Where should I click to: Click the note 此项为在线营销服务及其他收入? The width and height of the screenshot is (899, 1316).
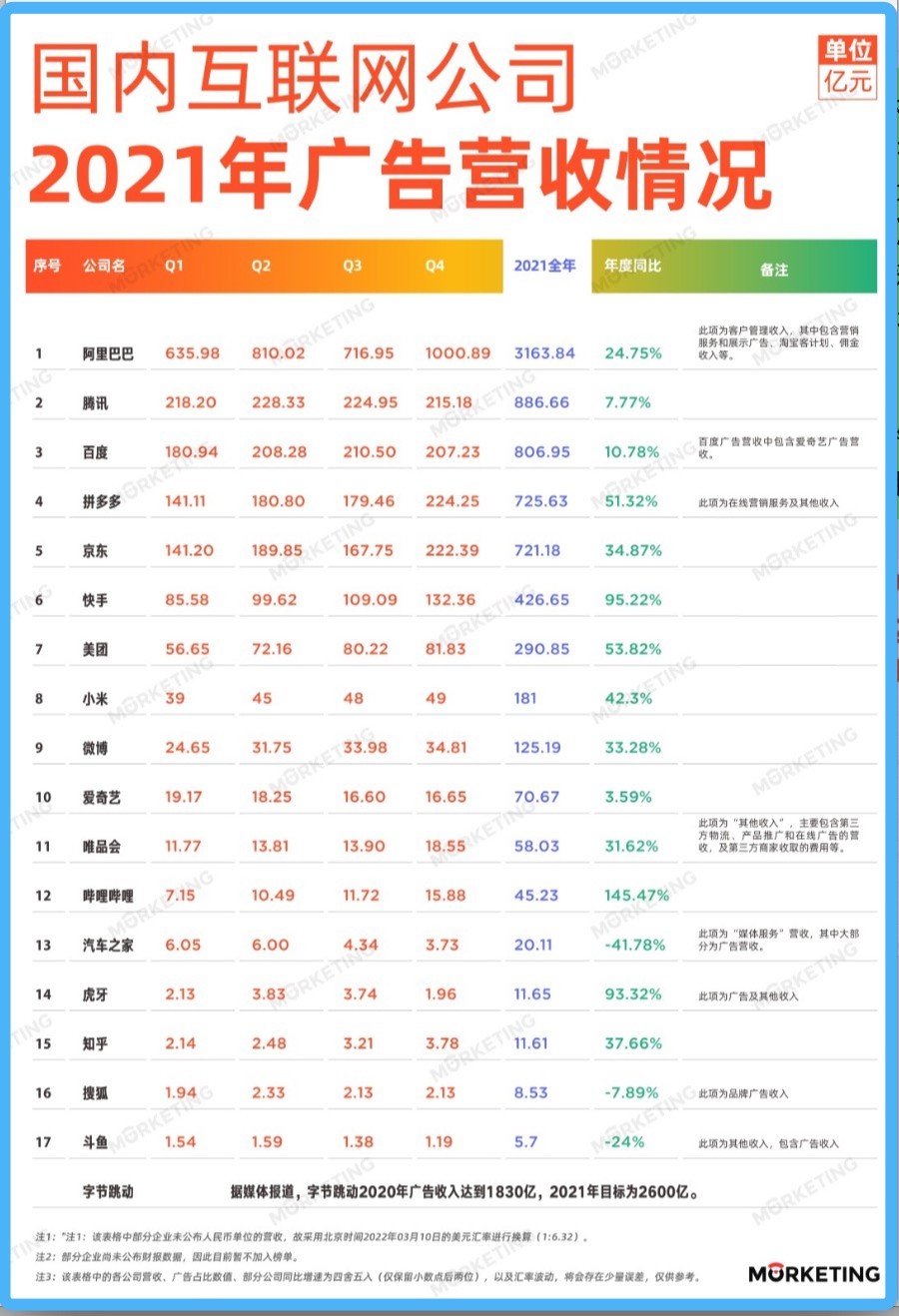click(768, 503)
